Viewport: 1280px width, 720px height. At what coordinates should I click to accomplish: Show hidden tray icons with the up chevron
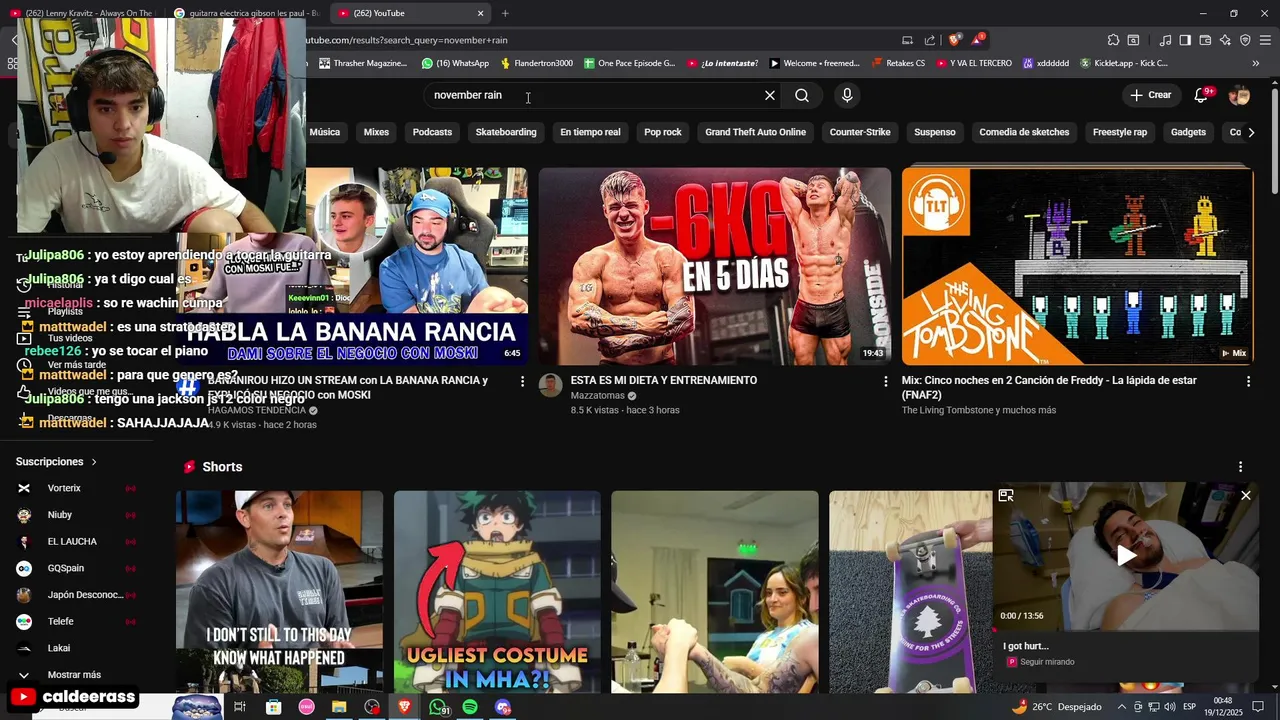pos(1121,707)
